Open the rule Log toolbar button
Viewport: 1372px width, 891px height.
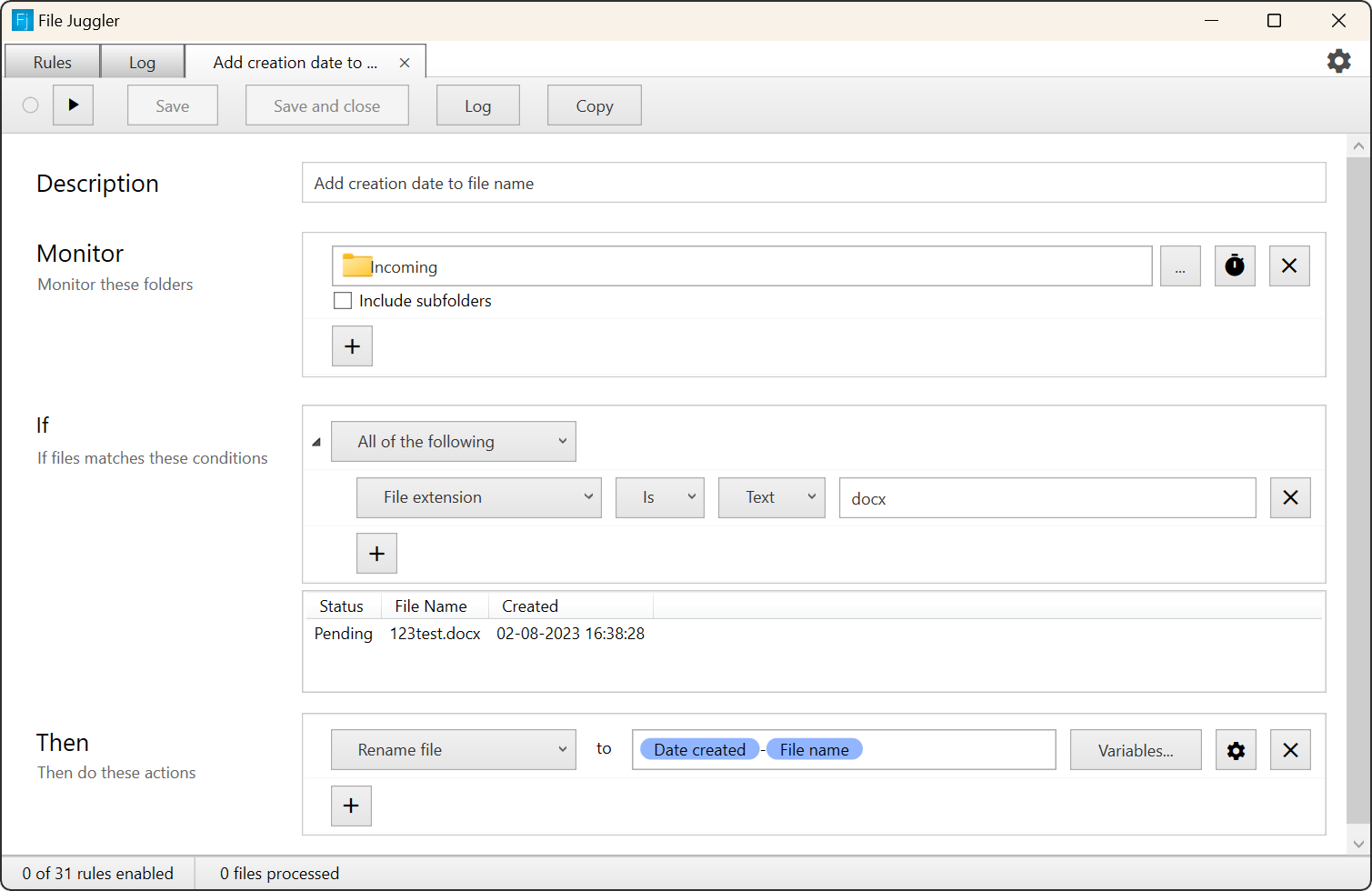coord(478,105)
